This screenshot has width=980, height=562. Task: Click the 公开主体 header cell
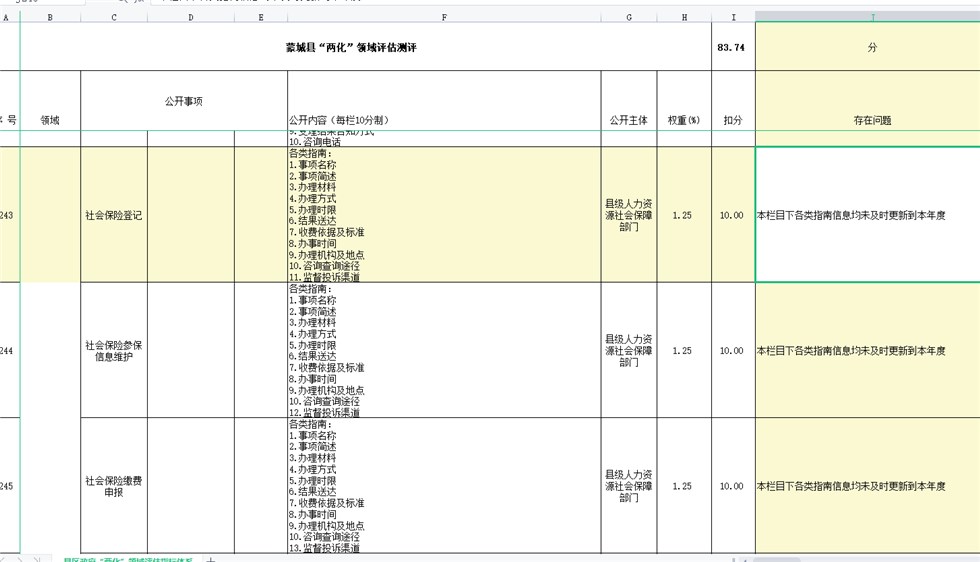[629, 120]
